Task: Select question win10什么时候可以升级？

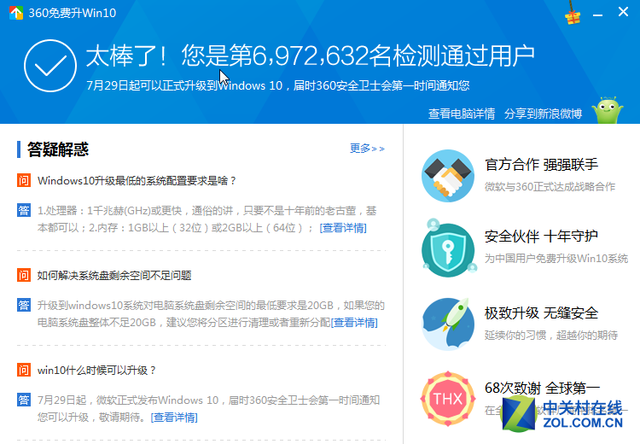Action: tap(97, 370)
